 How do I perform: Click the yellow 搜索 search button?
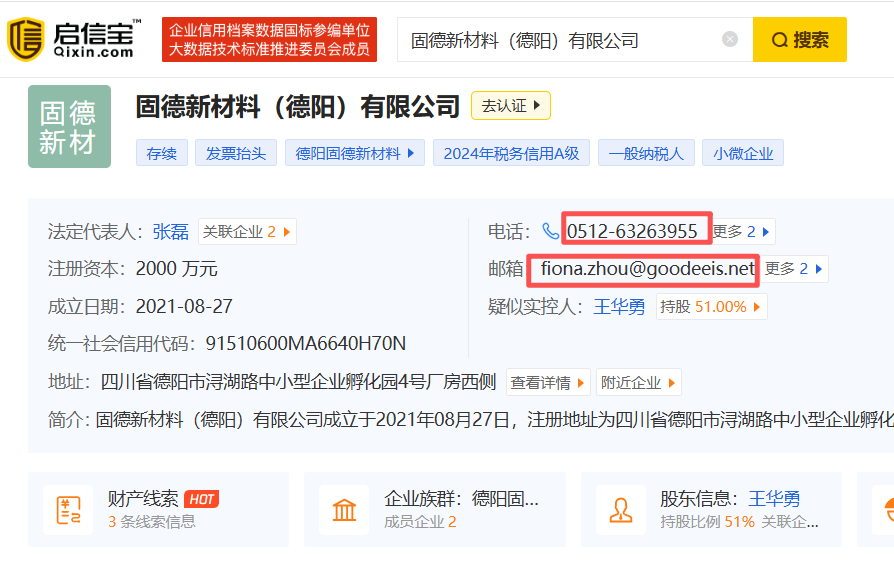(799, 39)
